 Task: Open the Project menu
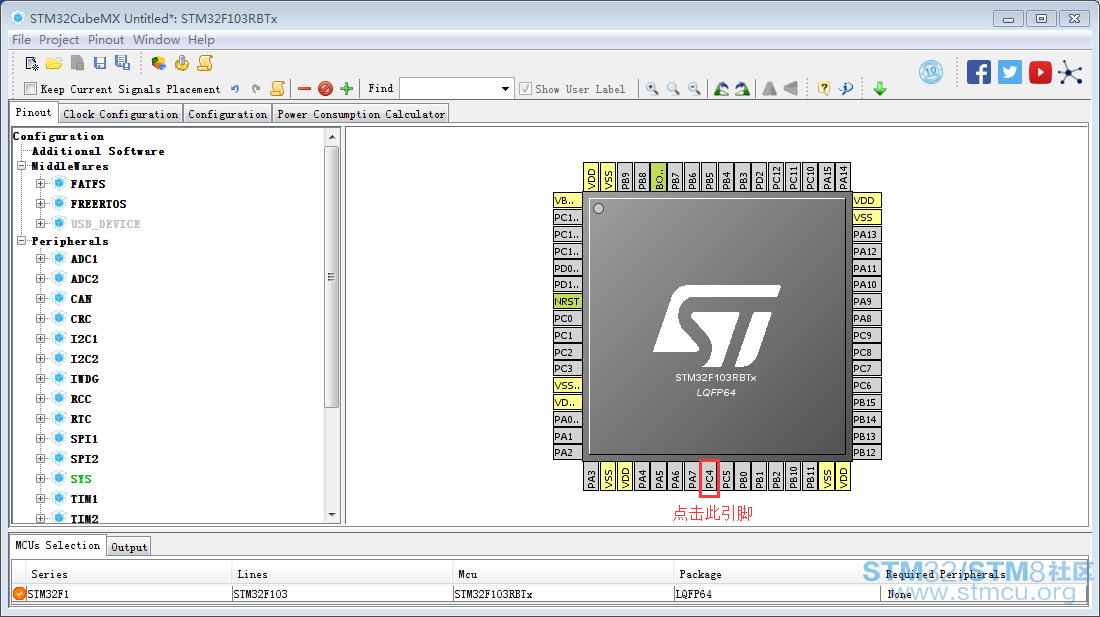pos(59,40)
